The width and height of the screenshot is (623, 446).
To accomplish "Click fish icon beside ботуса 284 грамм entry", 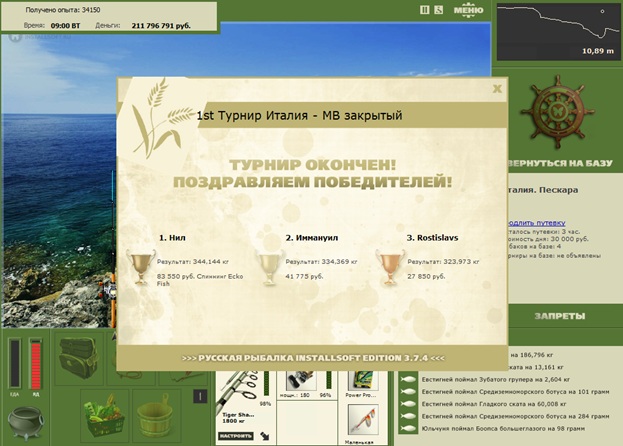I will point(408,417).
